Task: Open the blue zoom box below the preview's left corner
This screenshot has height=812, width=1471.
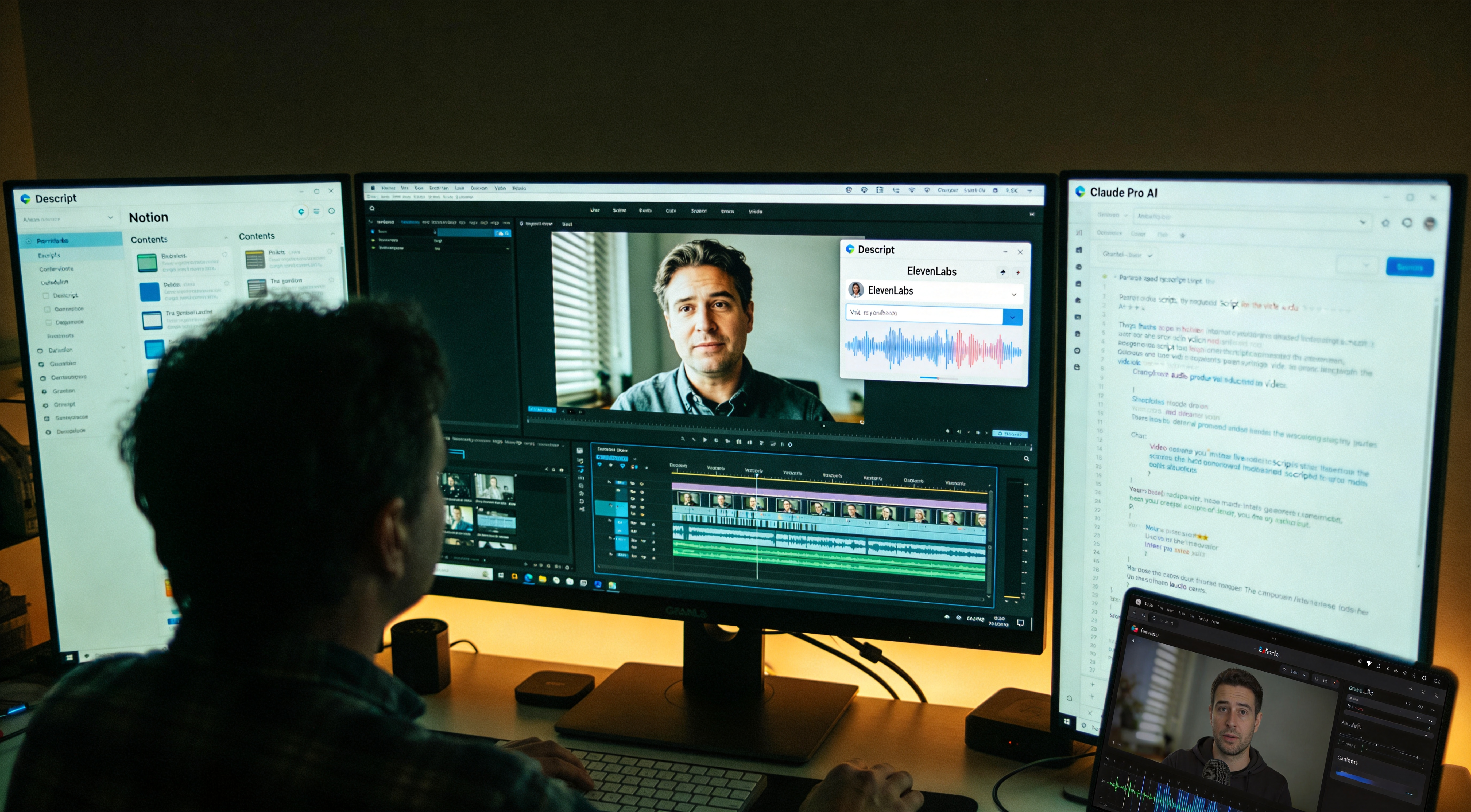Action: pos(542,410)
